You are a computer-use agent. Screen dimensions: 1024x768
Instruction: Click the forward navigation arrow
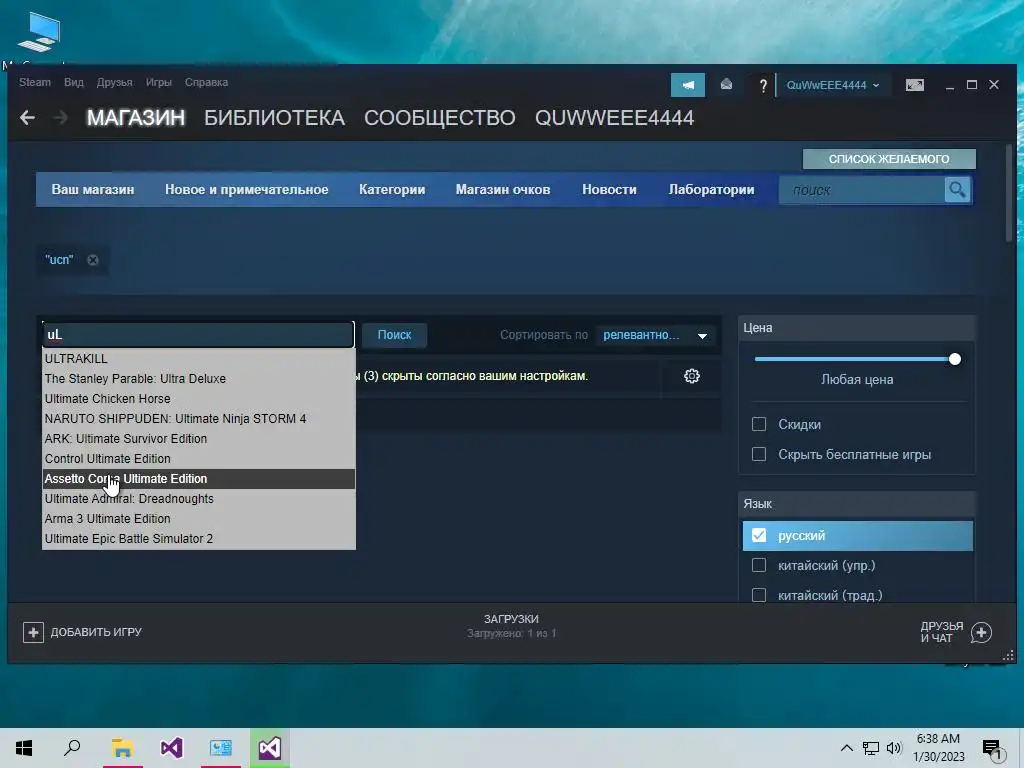point(60,118)
